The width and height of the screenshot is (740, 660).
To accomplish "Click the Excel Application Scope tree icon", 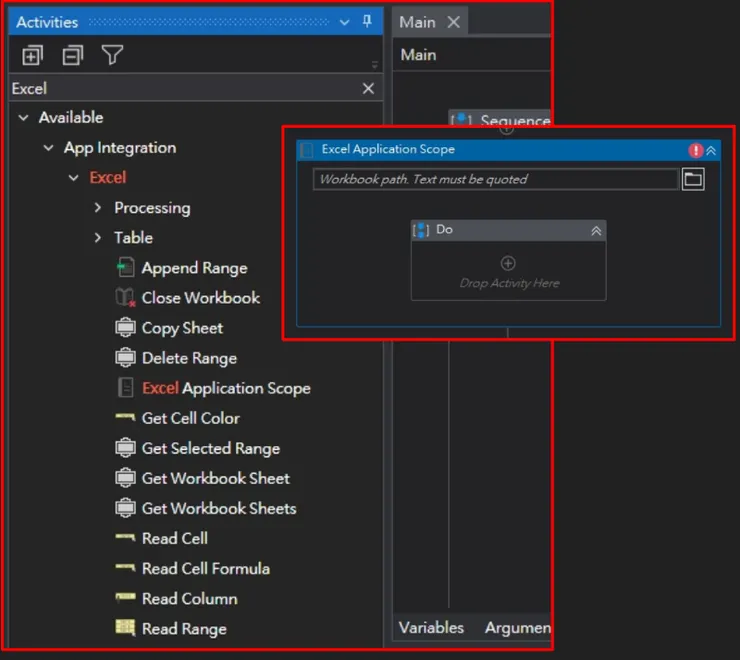I will coord(125,388).
